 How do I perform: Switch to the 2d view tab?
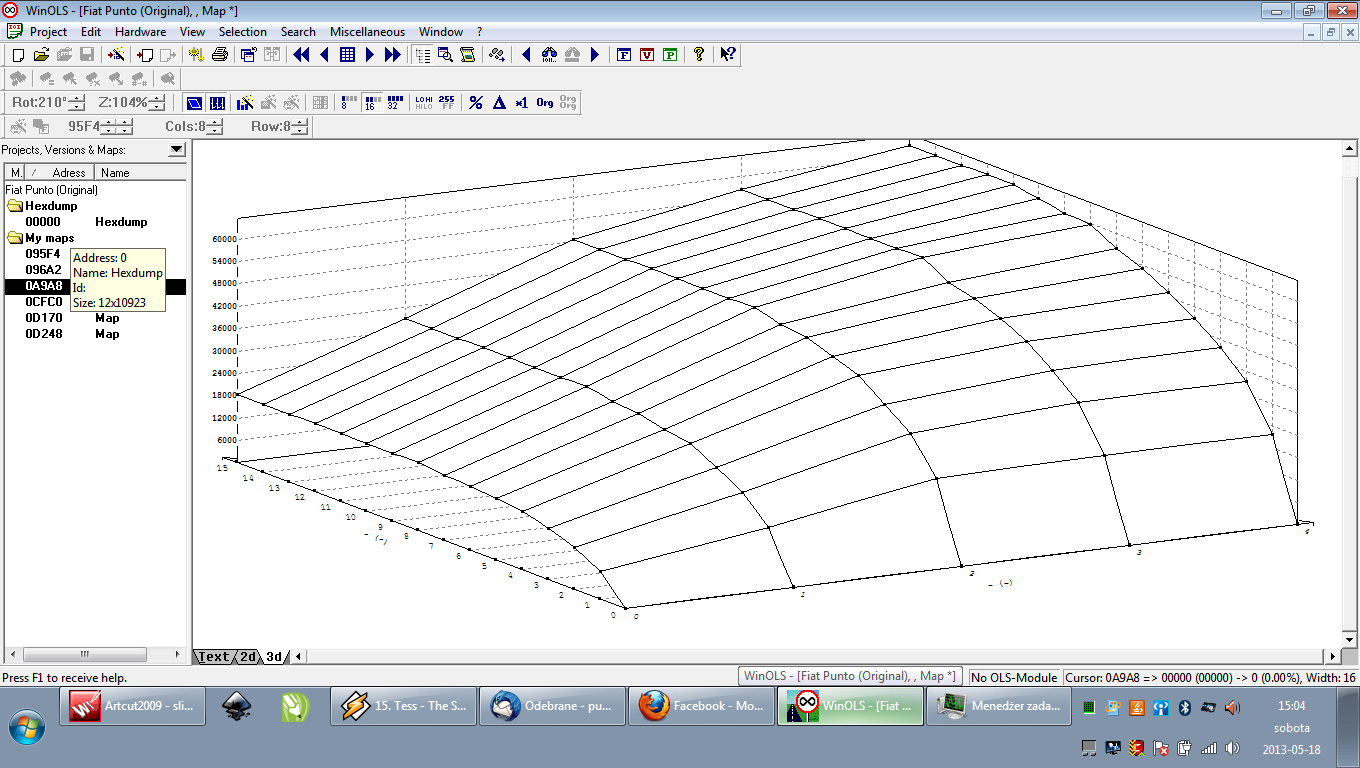point(246,657)
